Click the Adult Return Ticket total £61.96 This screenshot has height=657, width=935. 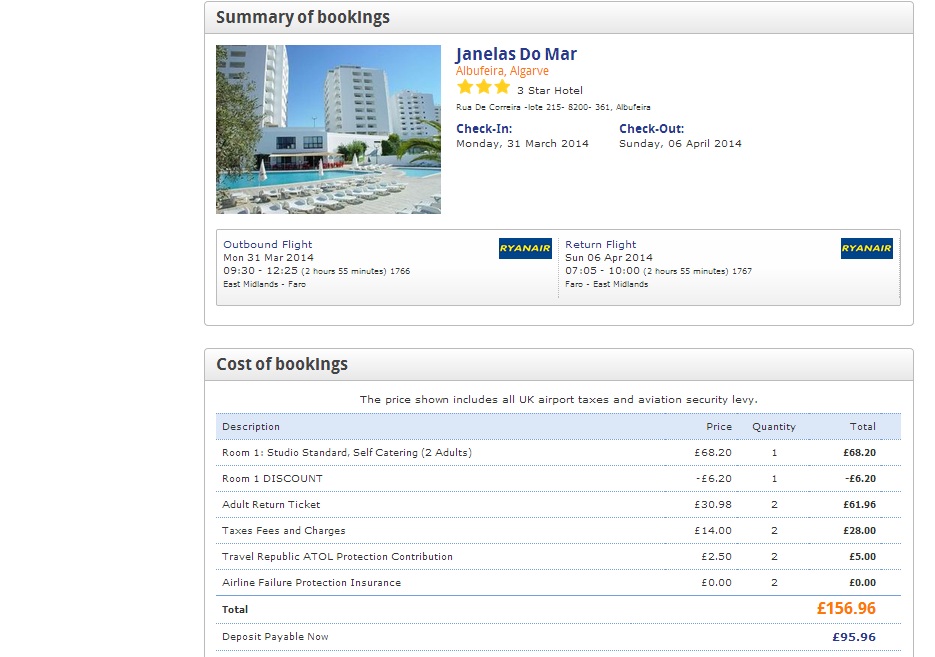coord(859,505)
